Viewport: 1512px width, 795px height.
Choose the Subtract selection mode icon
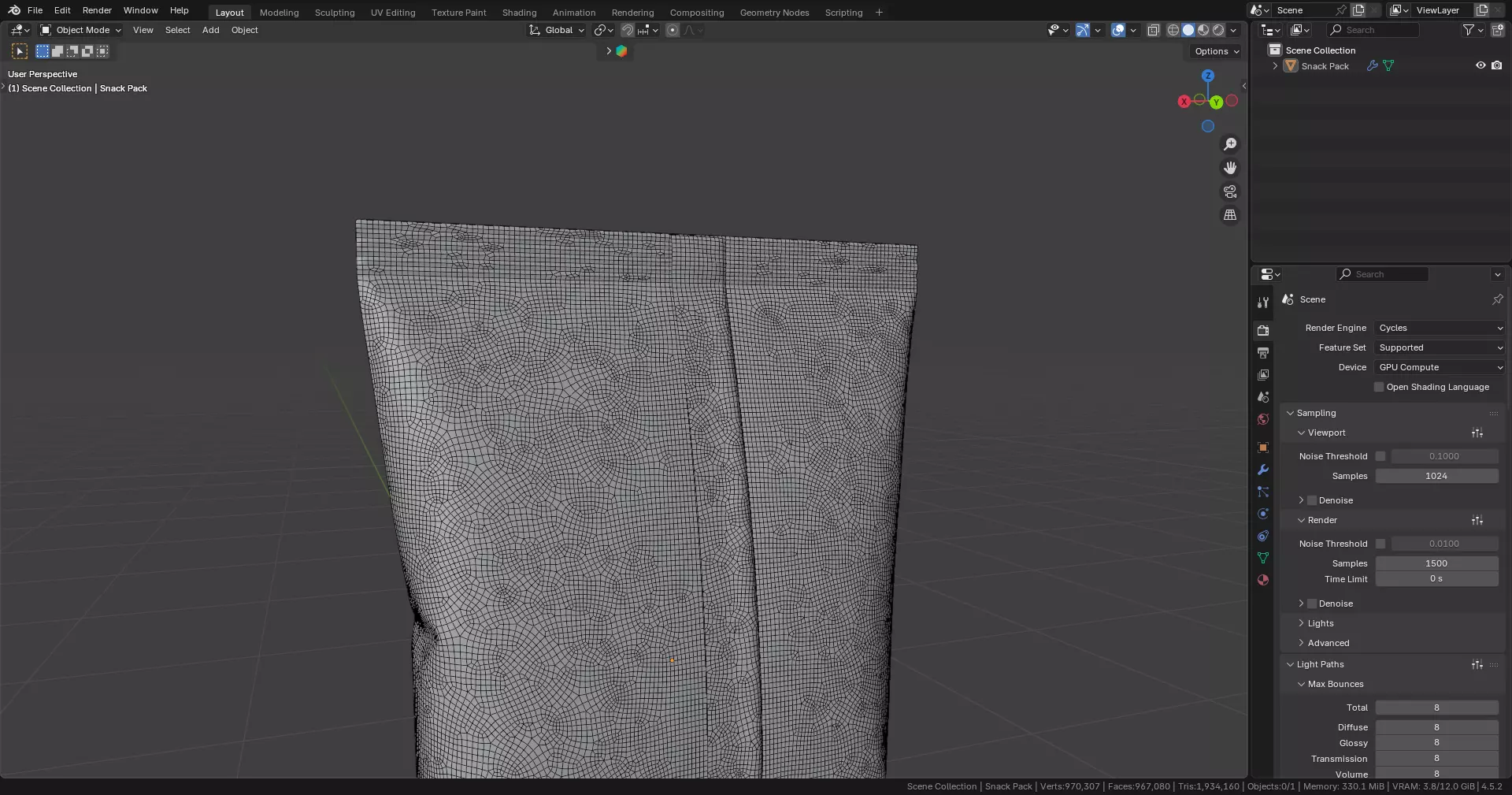[x=72, y=51]
